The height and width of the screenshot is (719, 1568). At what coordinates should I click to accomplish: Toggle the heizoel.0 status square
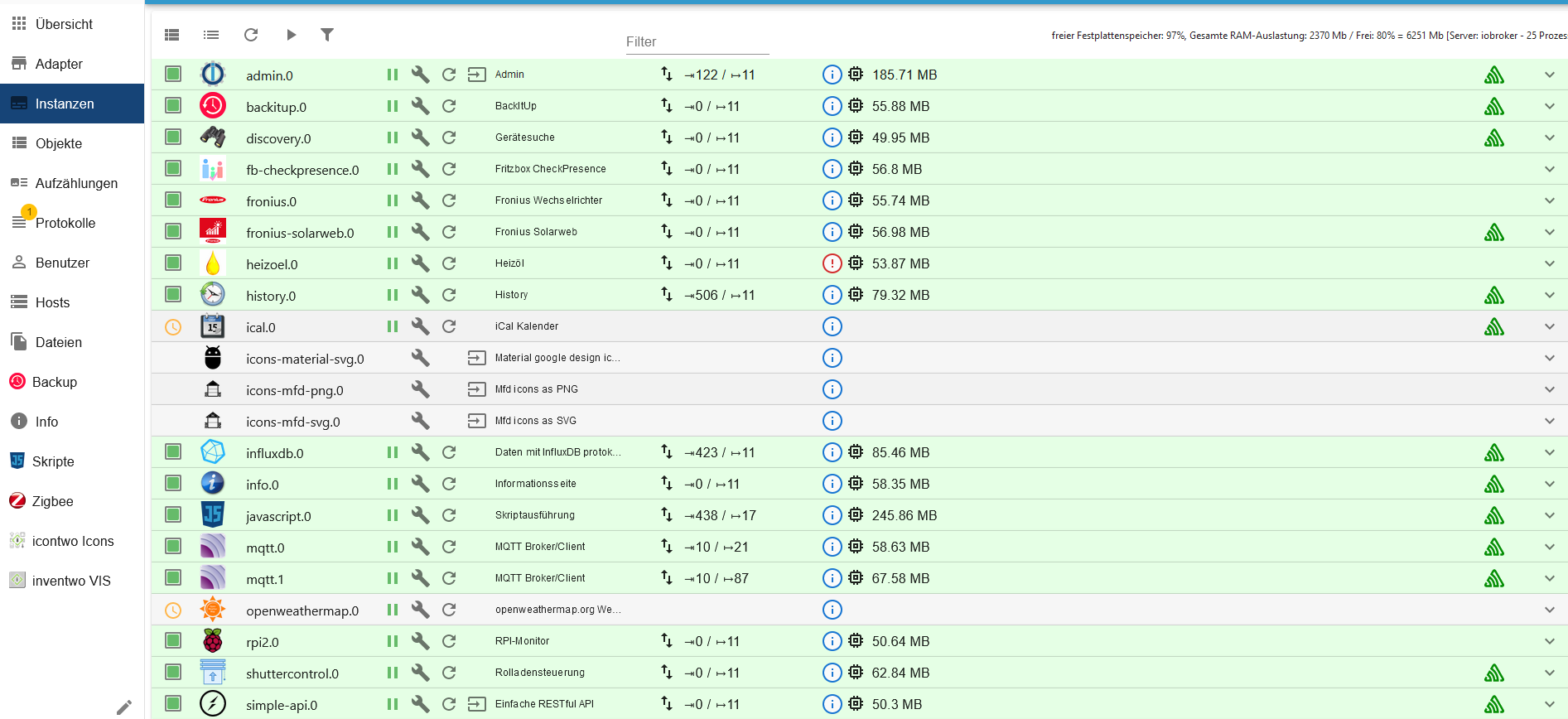click(173, 263)
